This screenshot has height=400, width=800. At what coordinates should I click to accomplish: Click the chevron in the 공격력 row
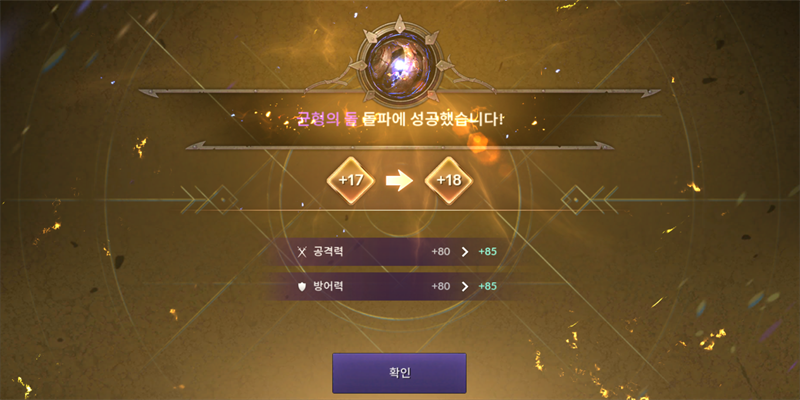(465, 252)
